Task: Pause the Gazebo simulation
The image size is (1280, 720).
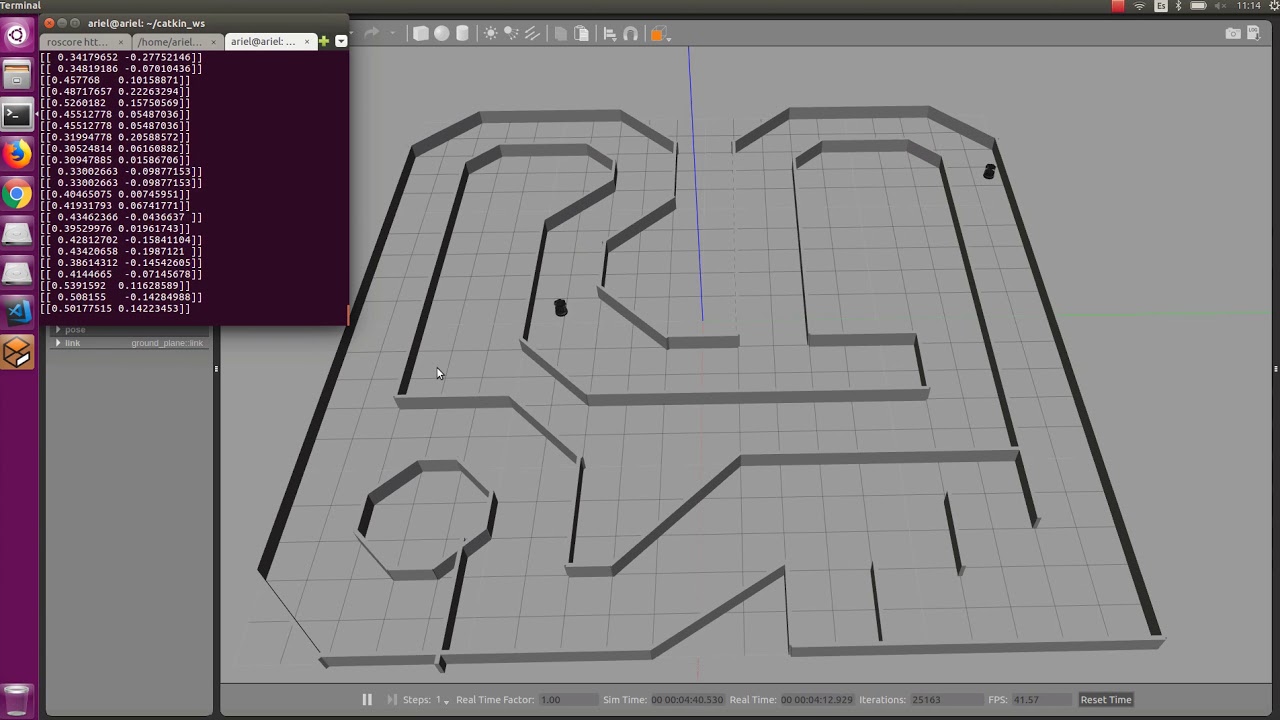Action: 367,699
